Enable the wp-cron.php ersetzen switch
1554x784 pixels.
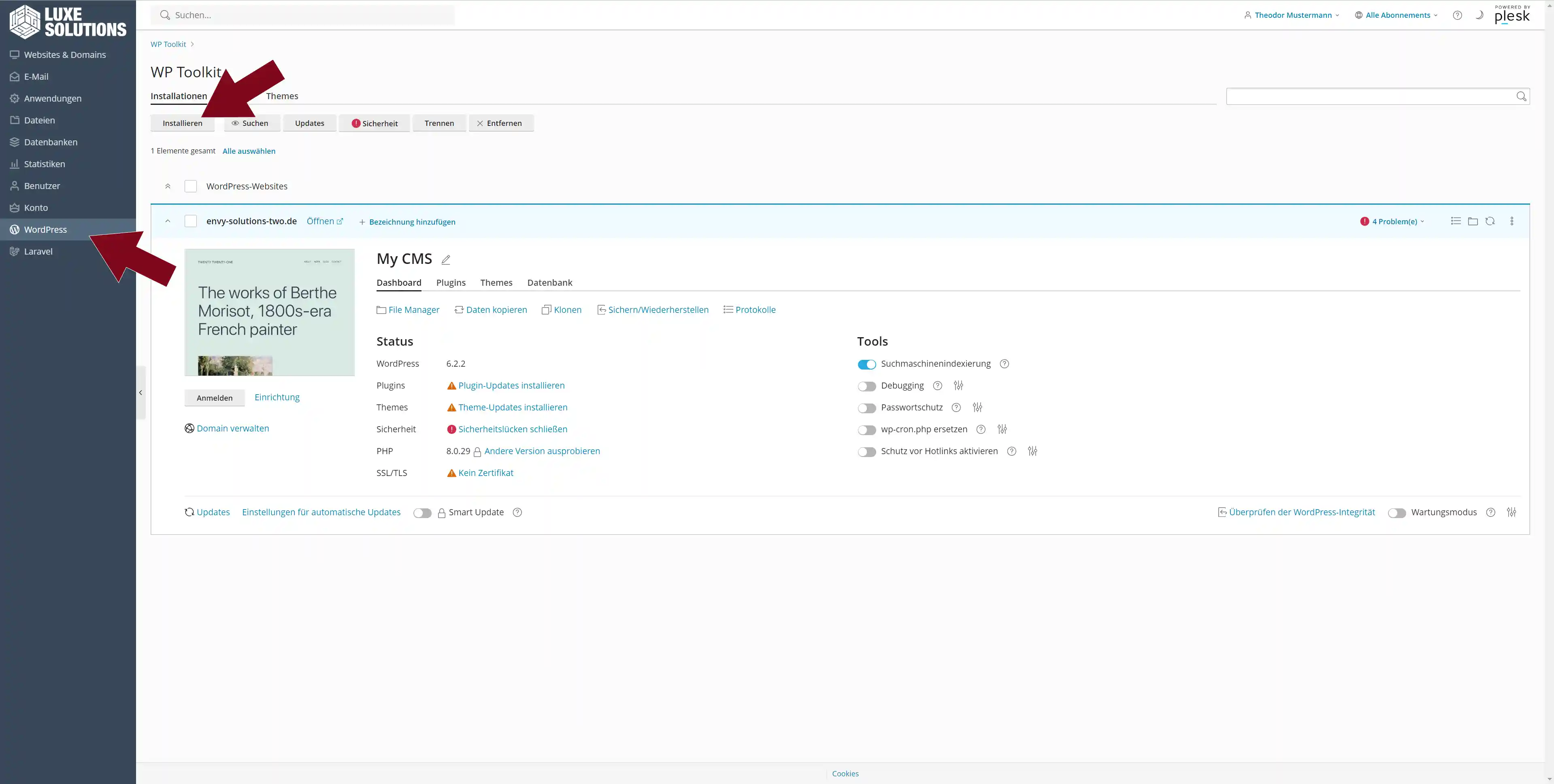pos(867,430)
